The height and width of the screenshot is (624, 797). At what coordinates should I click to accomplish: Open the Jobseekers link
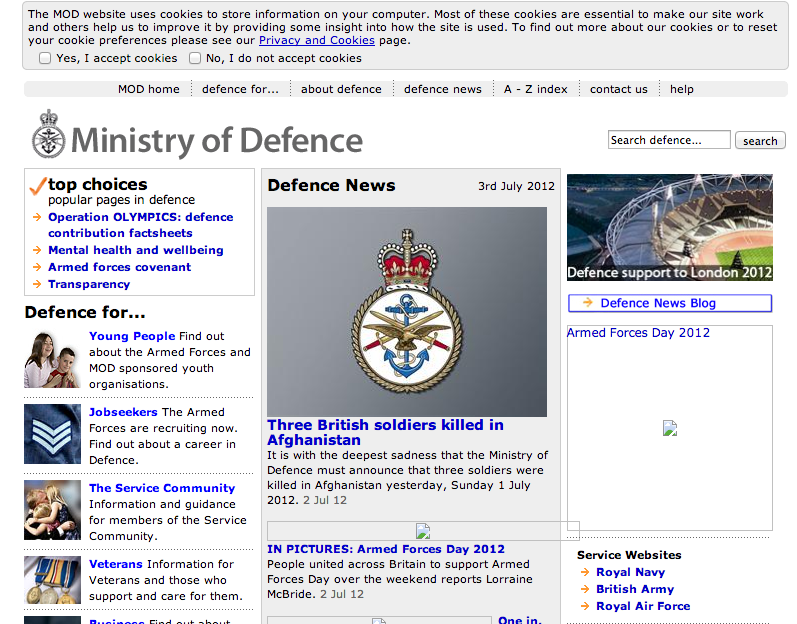(x=123, y=412)
